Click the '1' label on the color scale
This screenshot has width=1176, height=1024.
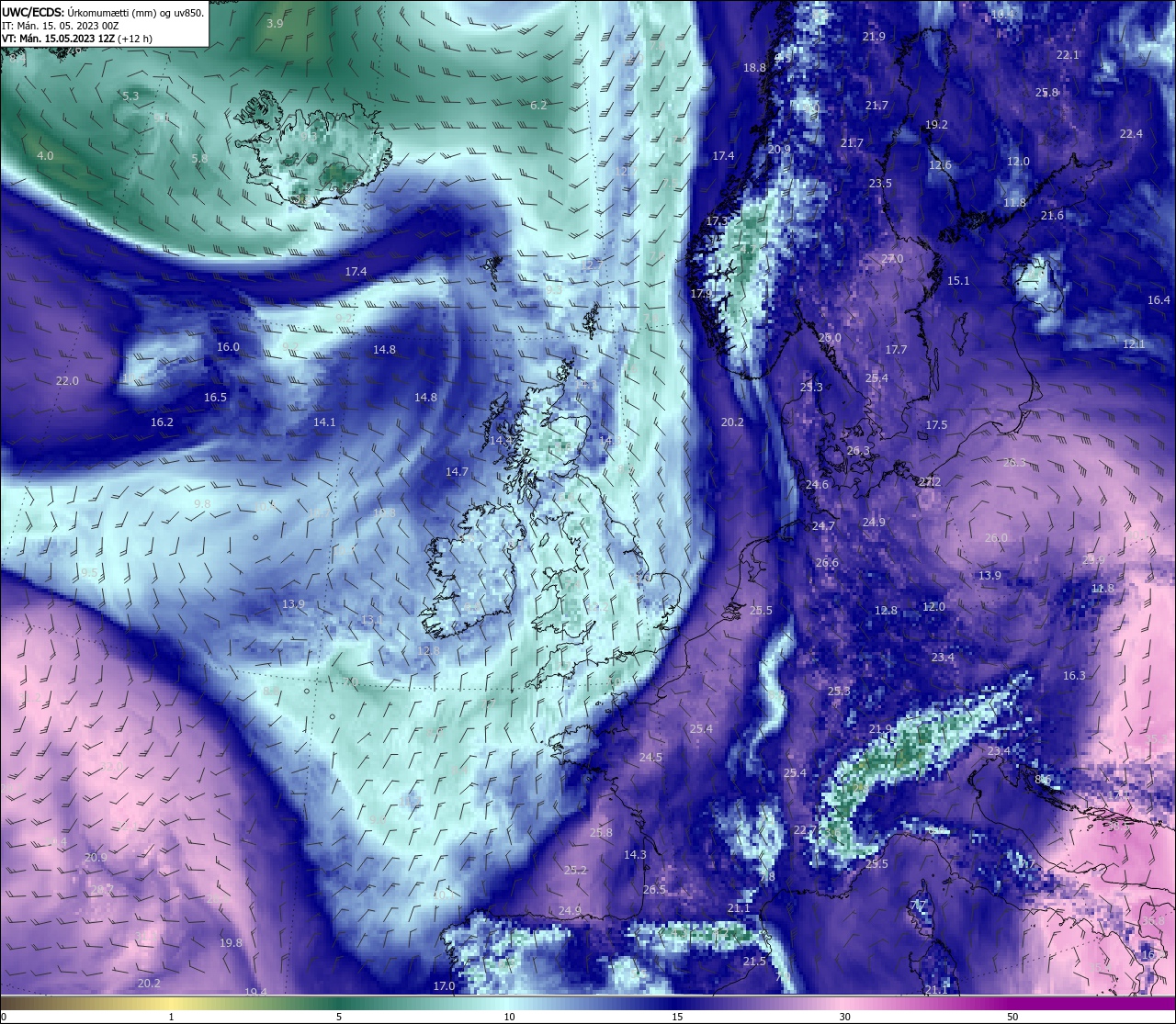172,1017
